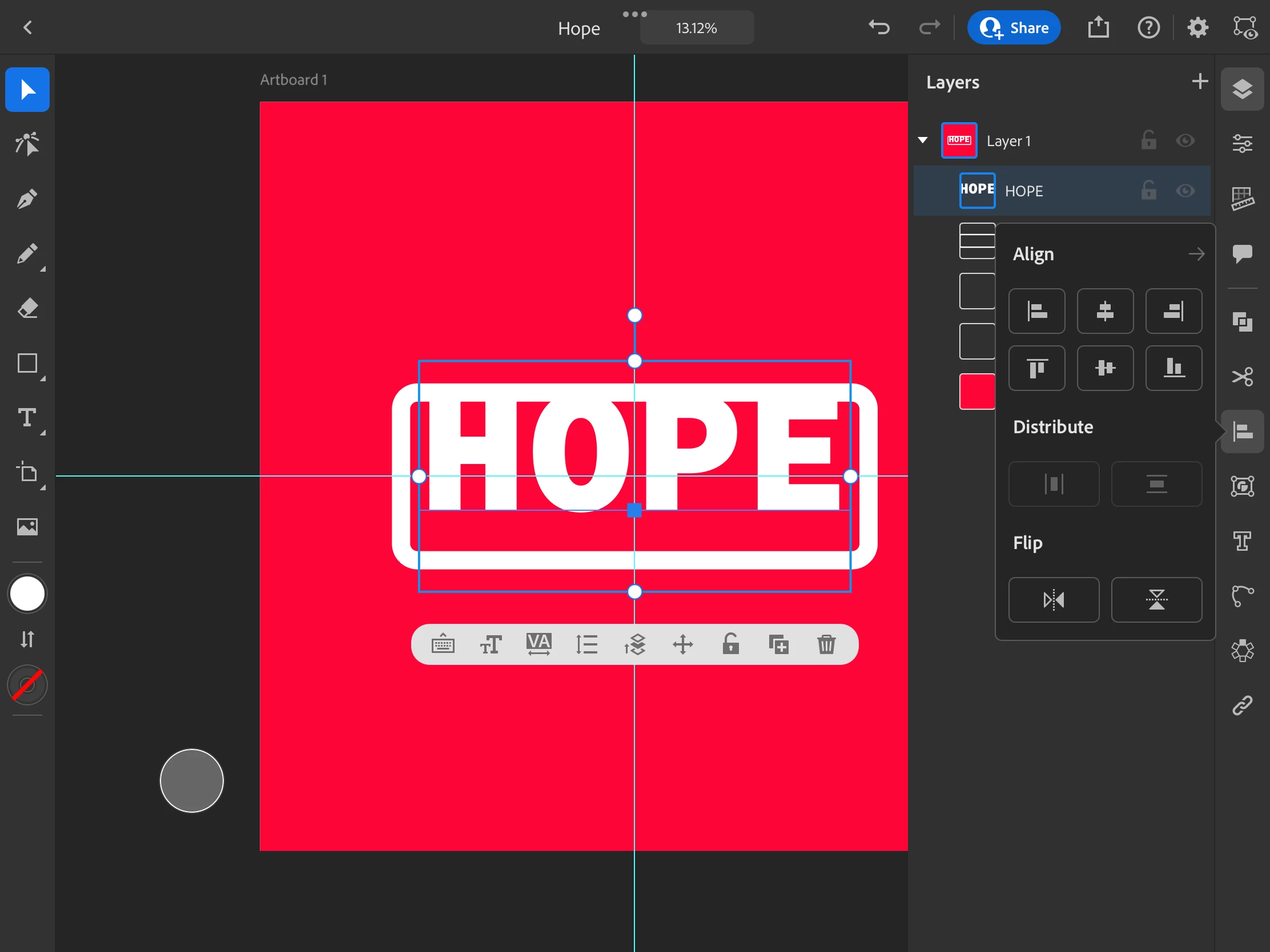Open the Place Image tool
The height and width of the screenshot is (952, 1270).
[x=27, y=527]
